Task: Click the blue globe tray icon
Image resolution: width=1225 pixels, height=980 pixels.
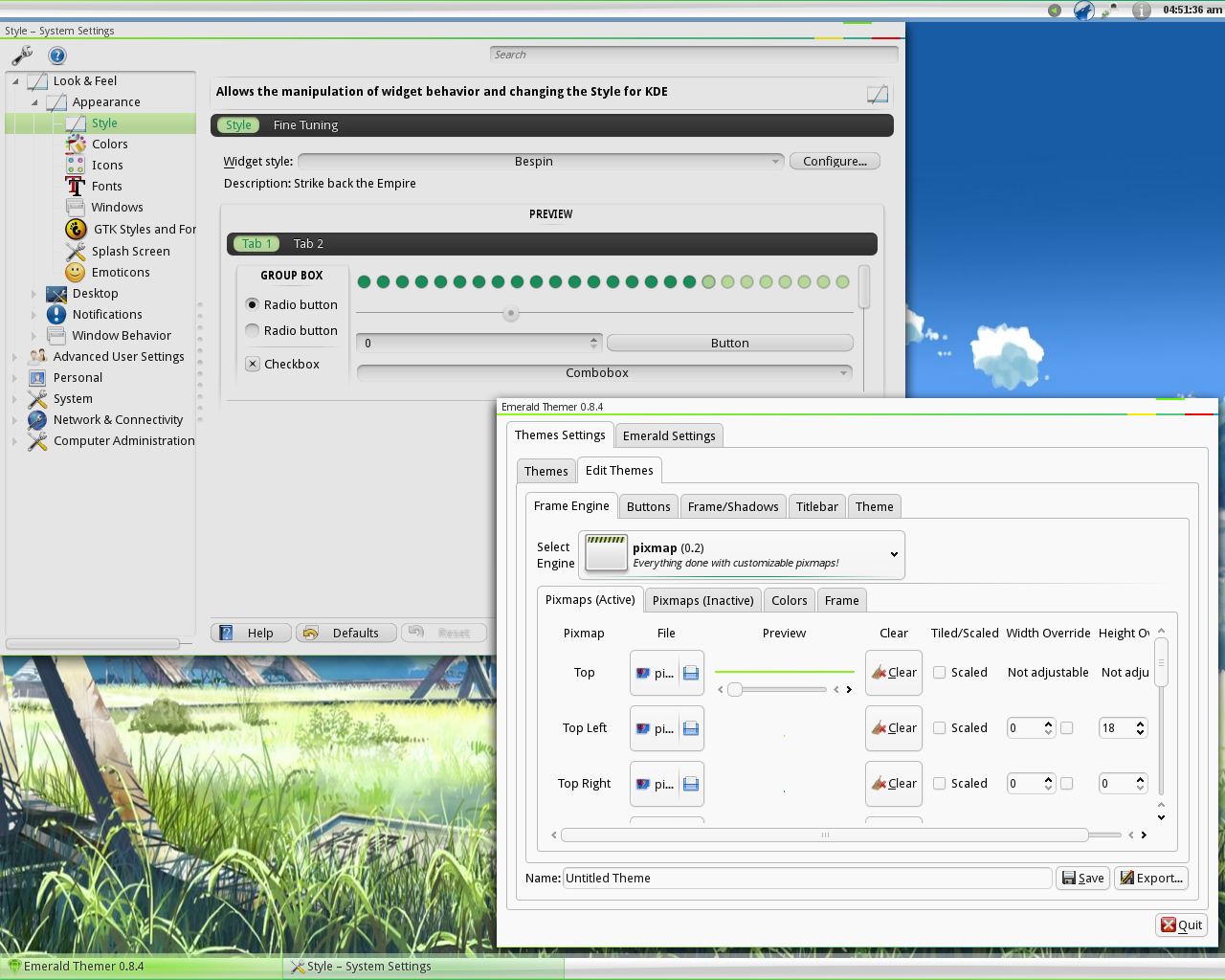Action: [1083, 11]
